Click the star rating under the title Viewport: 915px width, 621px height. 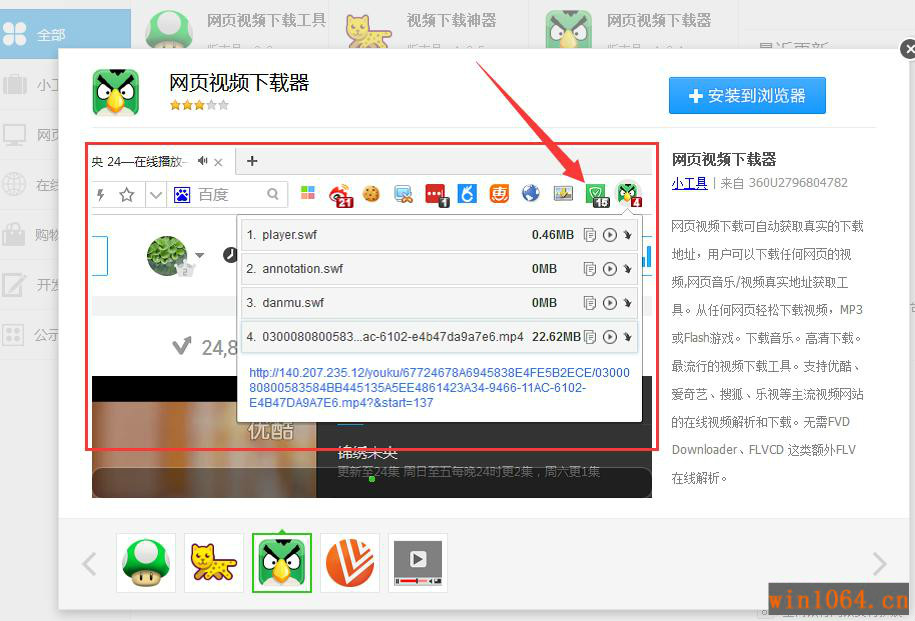pyautogui.click(x=199, y=105)
